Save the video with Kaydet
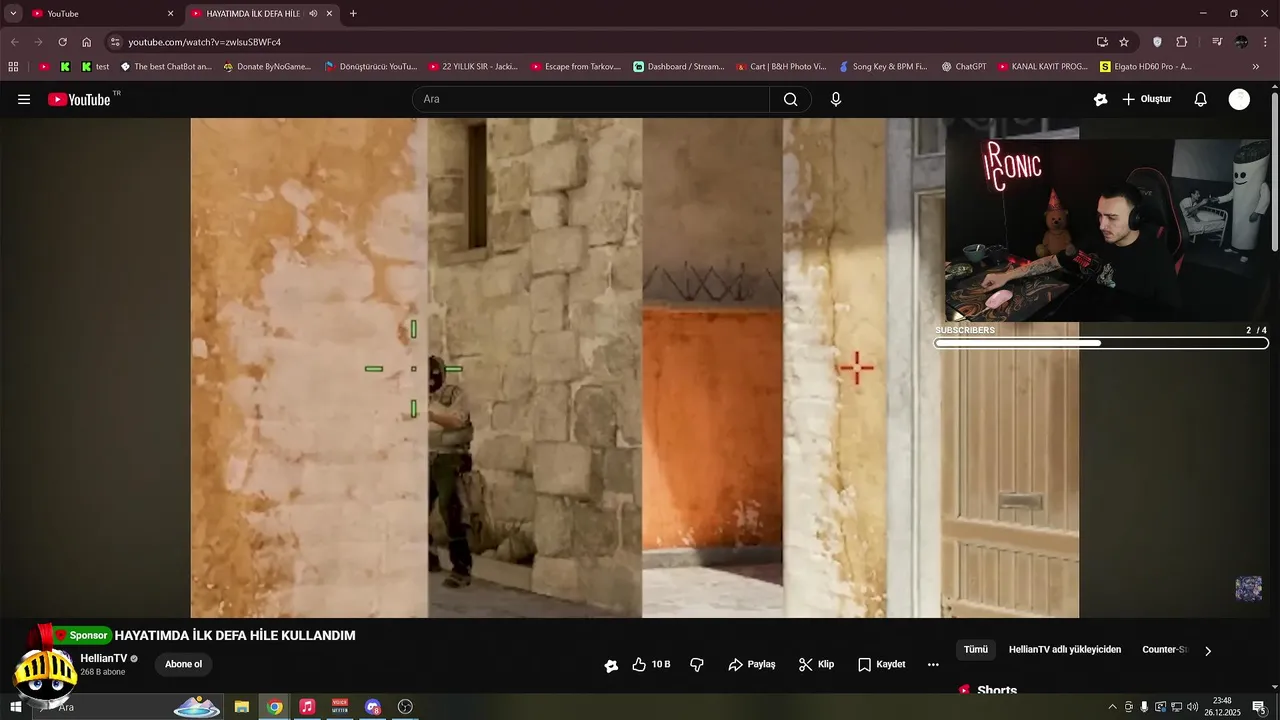The image size is (1280, 720). point(881,664)
